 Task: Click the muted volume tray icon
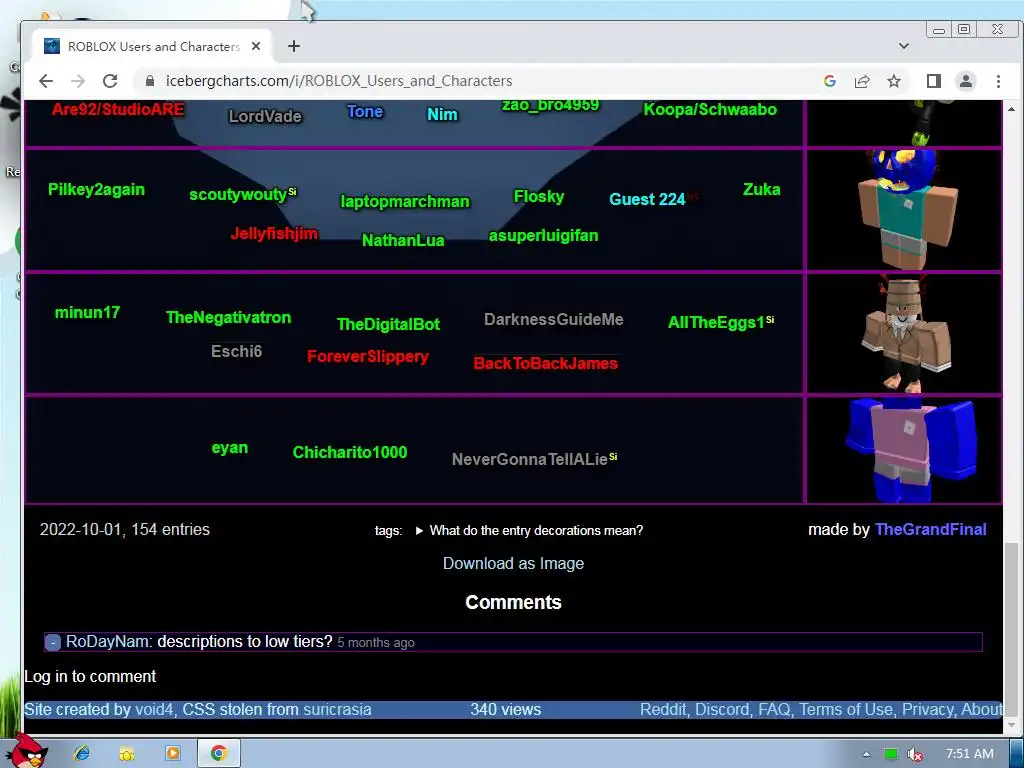pyautogui.click(x=915, y=754)
